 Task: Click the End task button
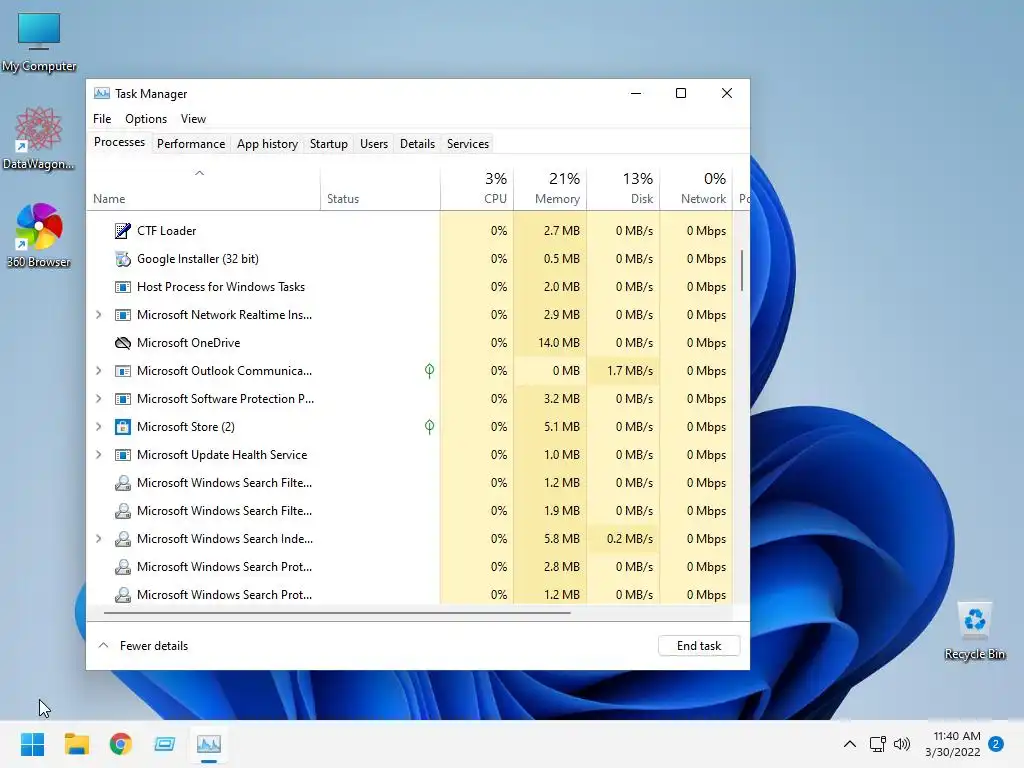[699, 645]
